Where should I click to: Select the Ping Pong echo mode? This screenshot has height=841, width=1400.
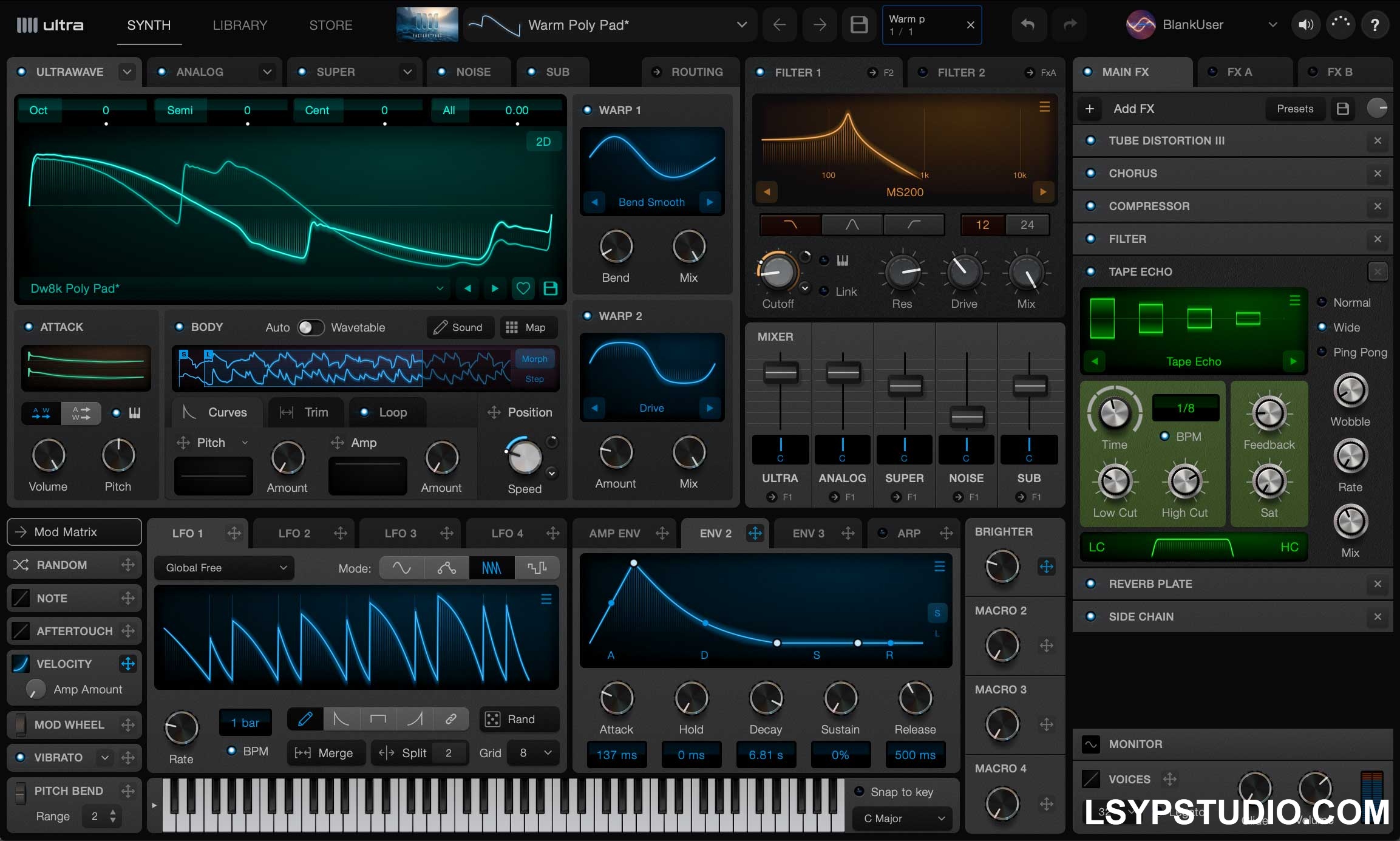(1322, 352)
